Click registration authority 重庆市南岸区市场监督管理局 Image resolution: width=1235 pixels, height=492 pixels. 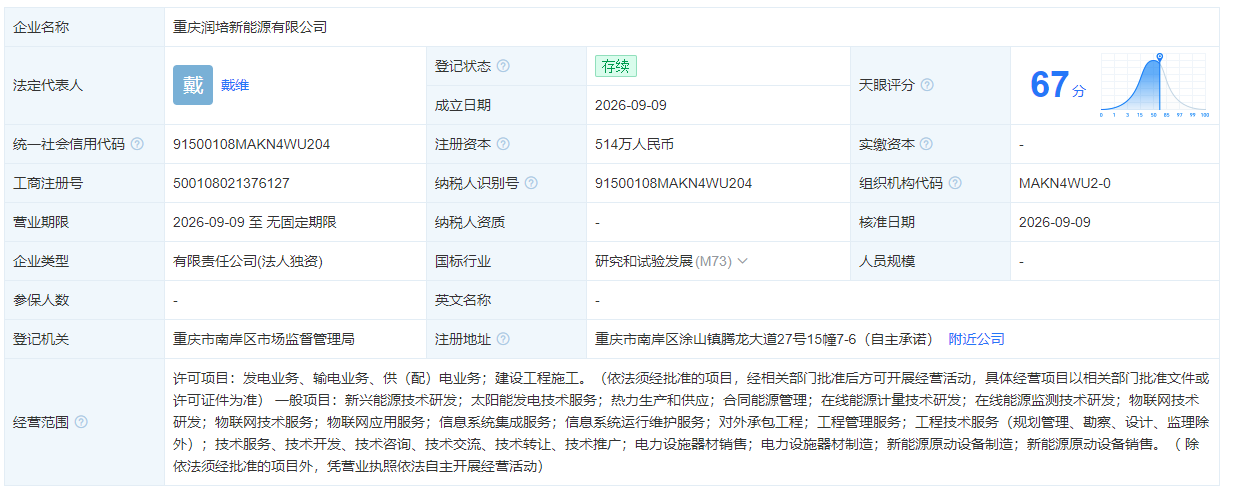(x=264, y=339)
